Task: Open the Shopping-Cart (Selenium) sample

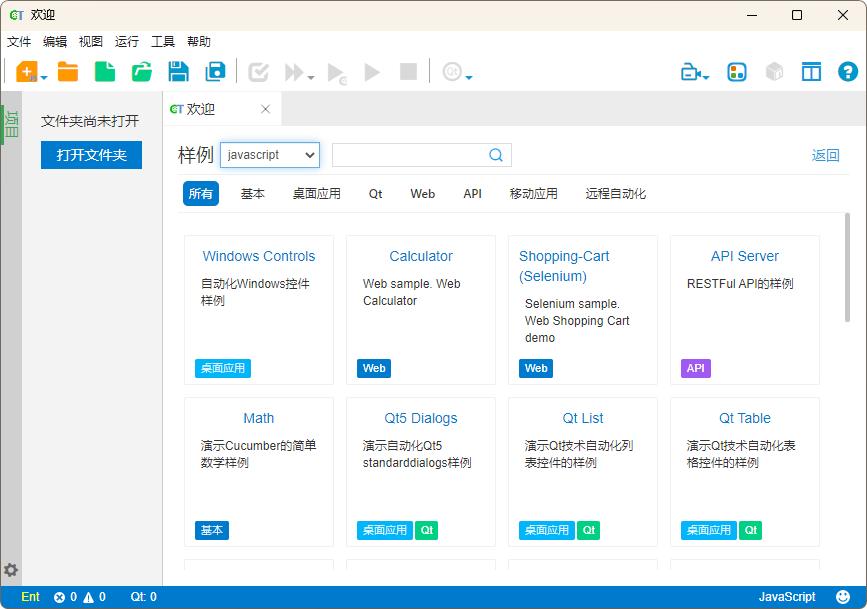Action: coord(564,266)
